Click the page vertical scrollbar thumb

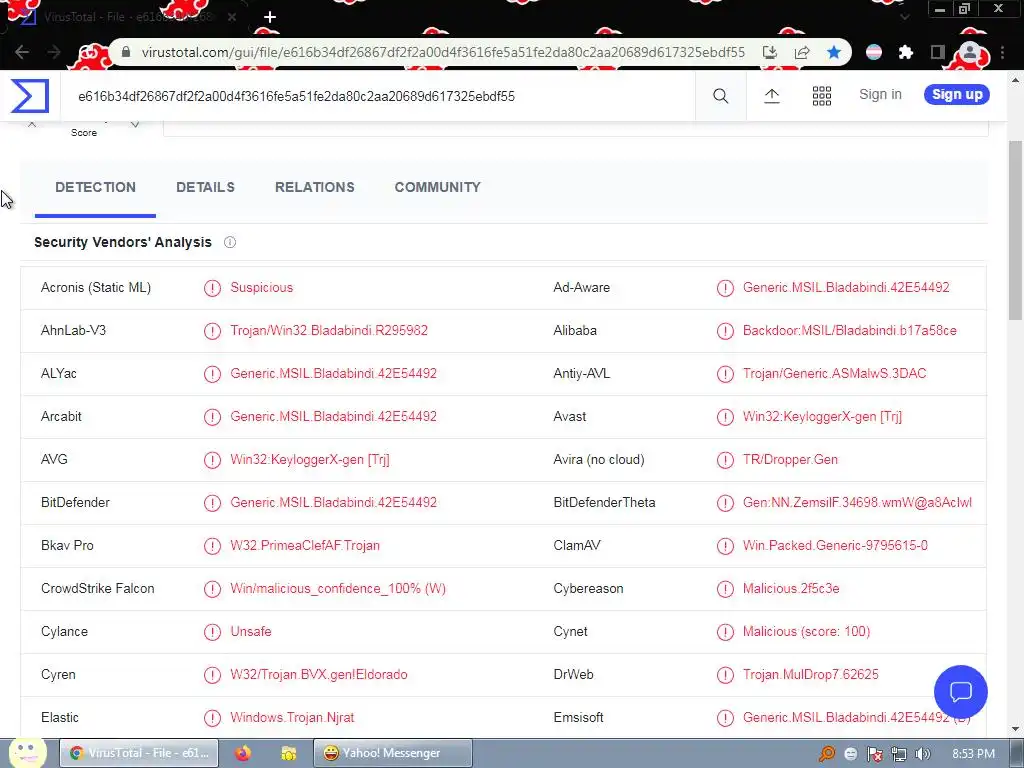coord(1016,230)
